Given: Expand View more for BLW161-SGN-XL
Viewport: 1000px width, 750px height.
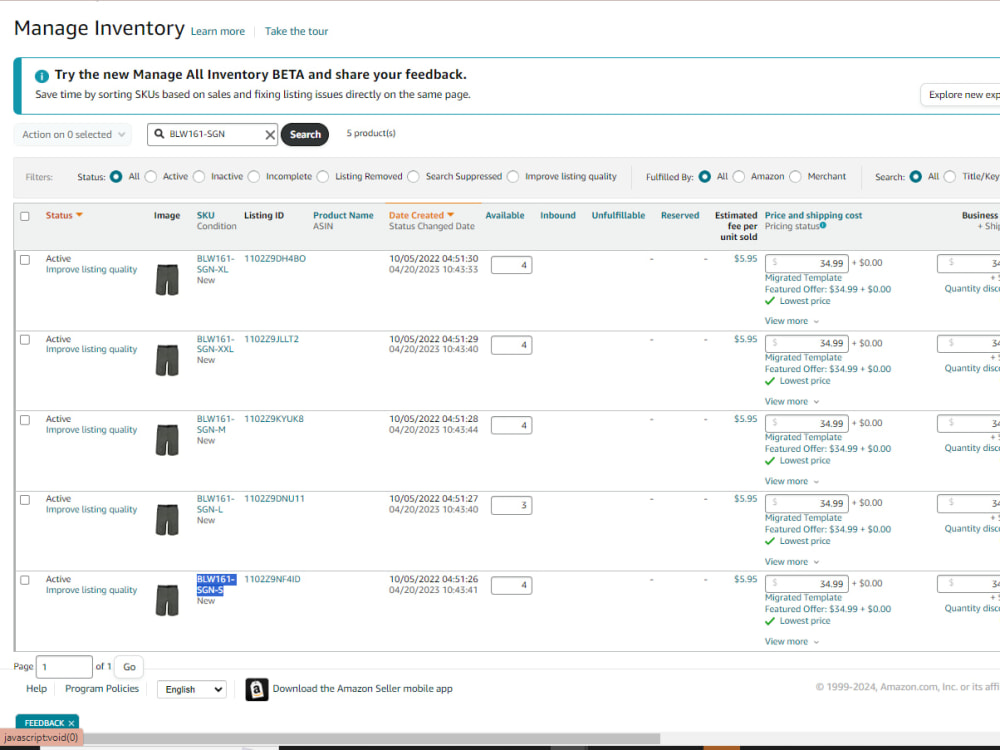Looking at the screenshot, I should [791, 321].
